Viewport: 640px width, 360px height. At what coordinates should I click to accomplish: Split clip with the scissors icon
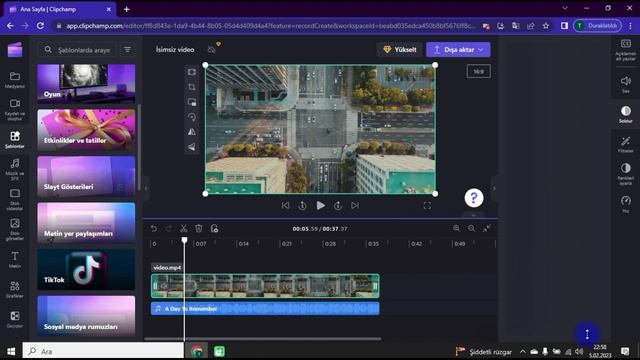pos(184,229)
